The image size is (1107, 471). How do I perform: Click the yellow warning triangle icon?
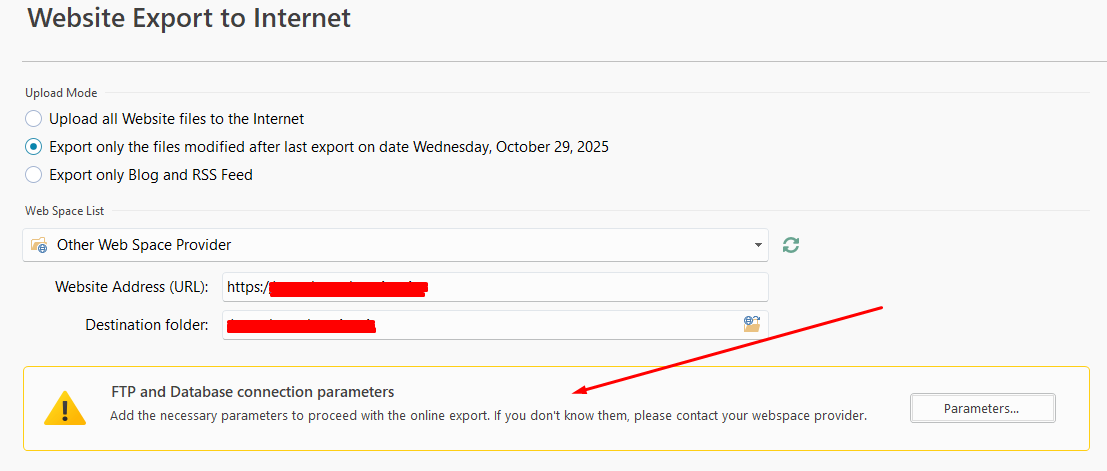point(65,408)
